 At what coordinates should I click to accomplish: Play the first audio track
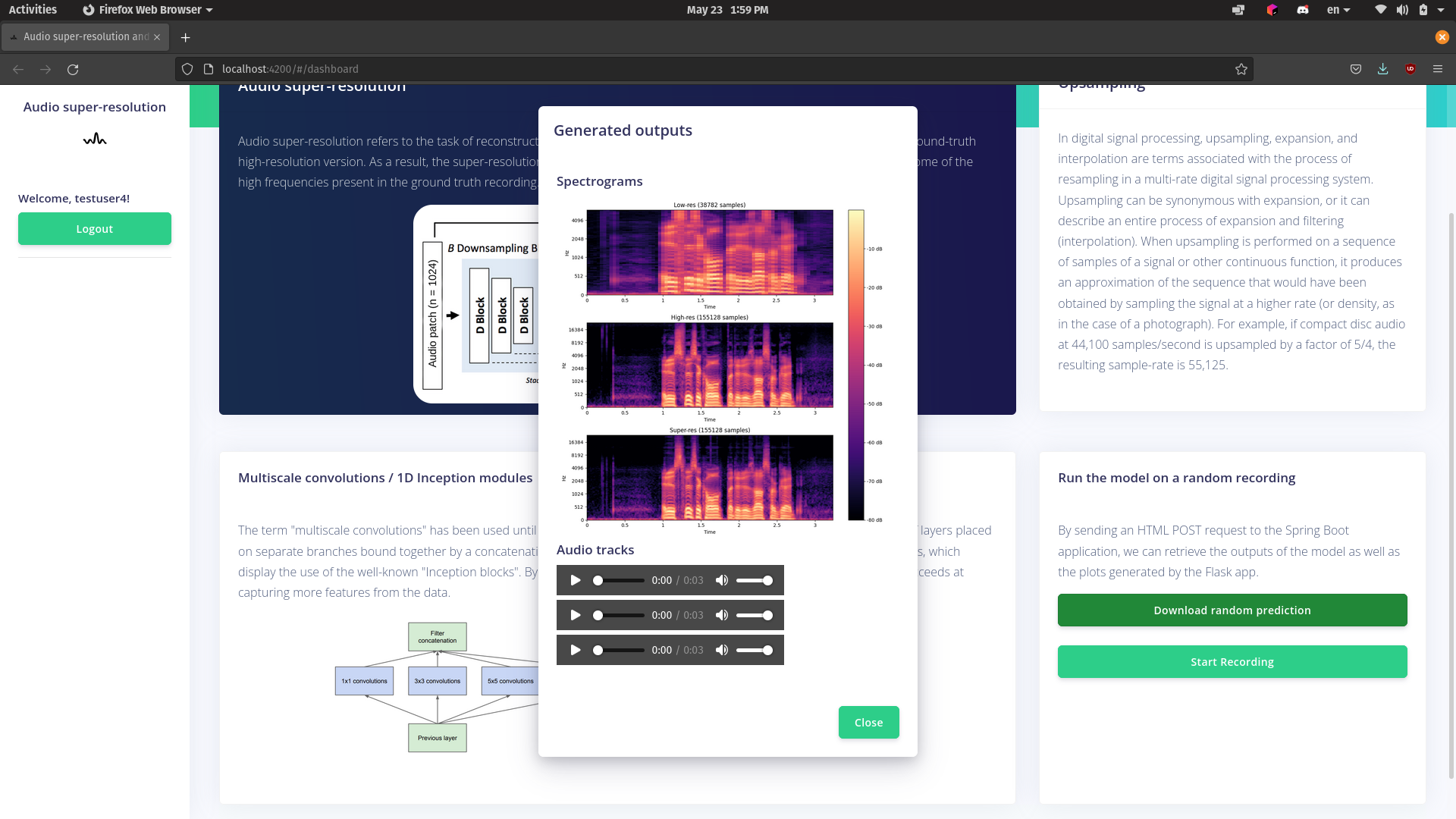click(x=576, y=580)
